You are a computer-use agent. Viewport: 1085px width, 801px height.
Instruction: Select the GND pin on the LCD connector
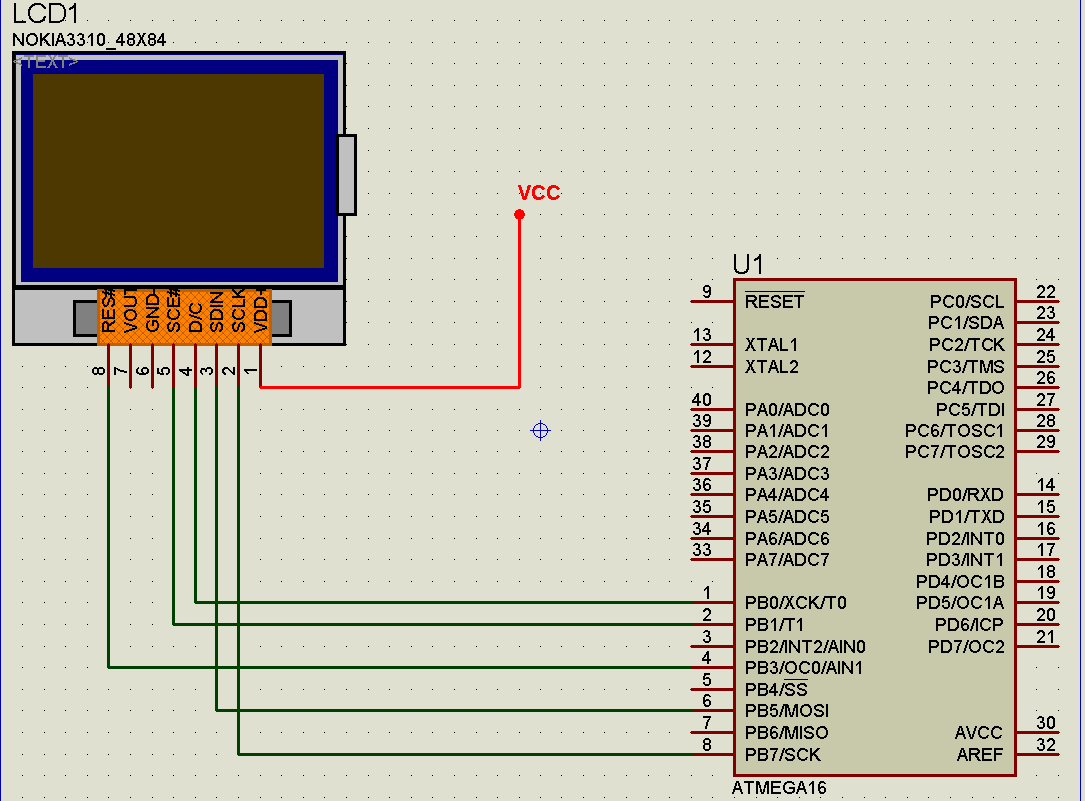click(152, 312)
